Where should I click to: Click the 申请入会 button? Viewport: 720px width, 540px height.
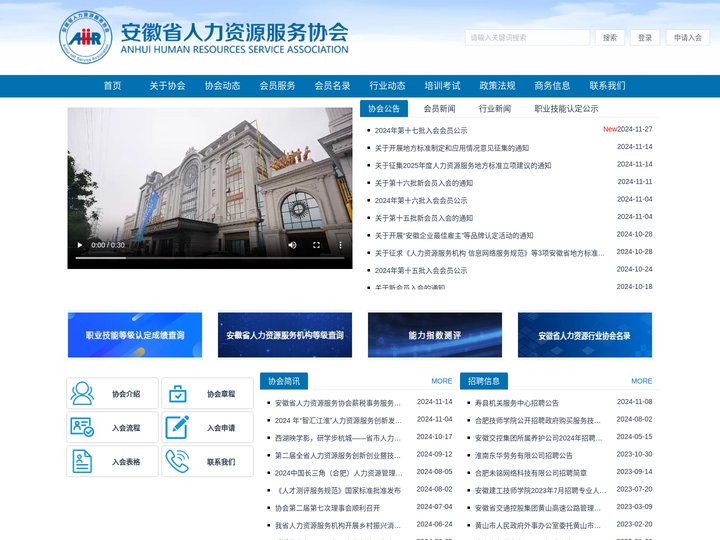tap(688, 38)
